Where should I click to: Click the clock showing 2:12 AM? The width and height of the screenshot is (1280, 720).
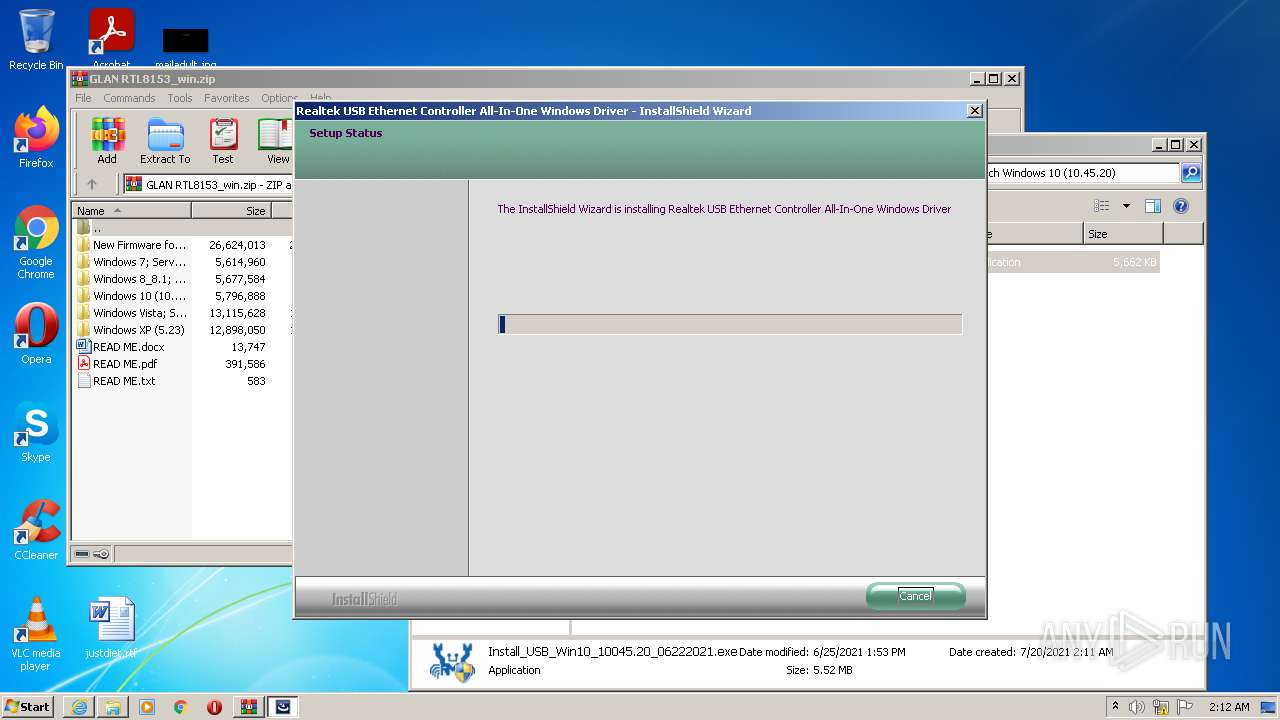pyautogui.click(x=1228, y=707)
